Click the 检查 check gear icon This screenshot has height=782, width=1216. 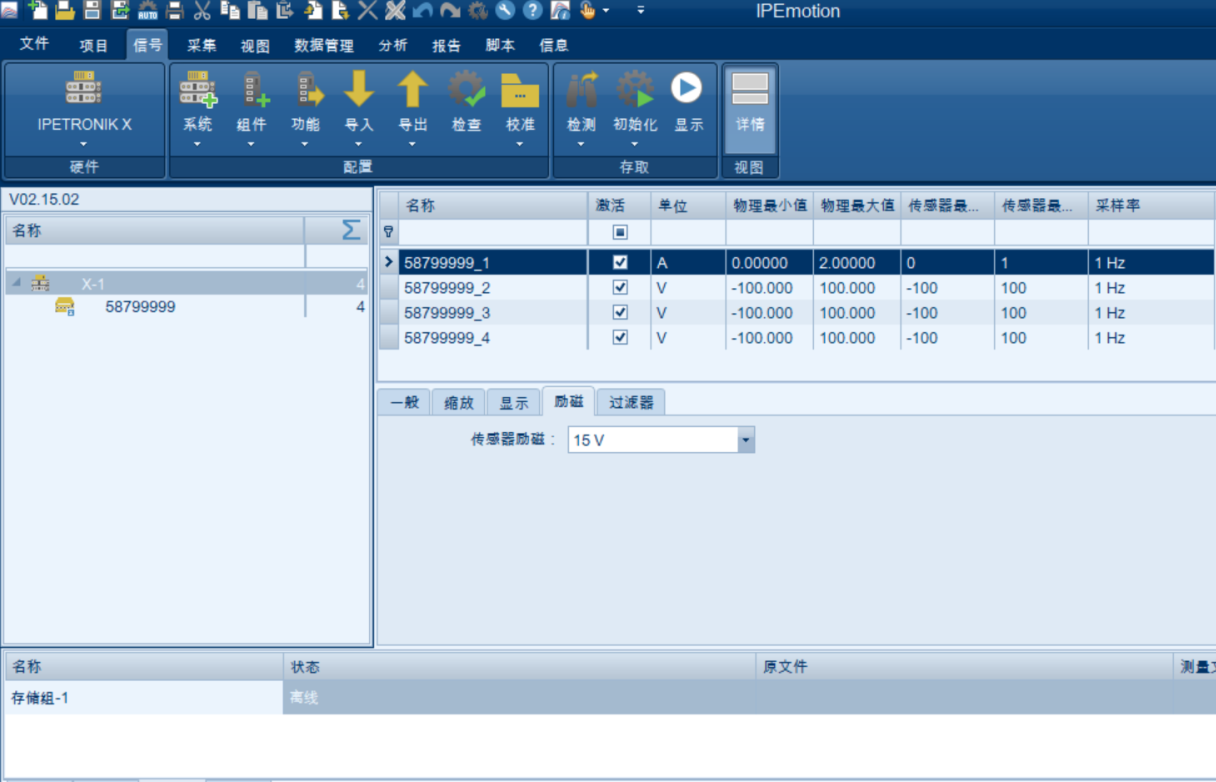466,89
